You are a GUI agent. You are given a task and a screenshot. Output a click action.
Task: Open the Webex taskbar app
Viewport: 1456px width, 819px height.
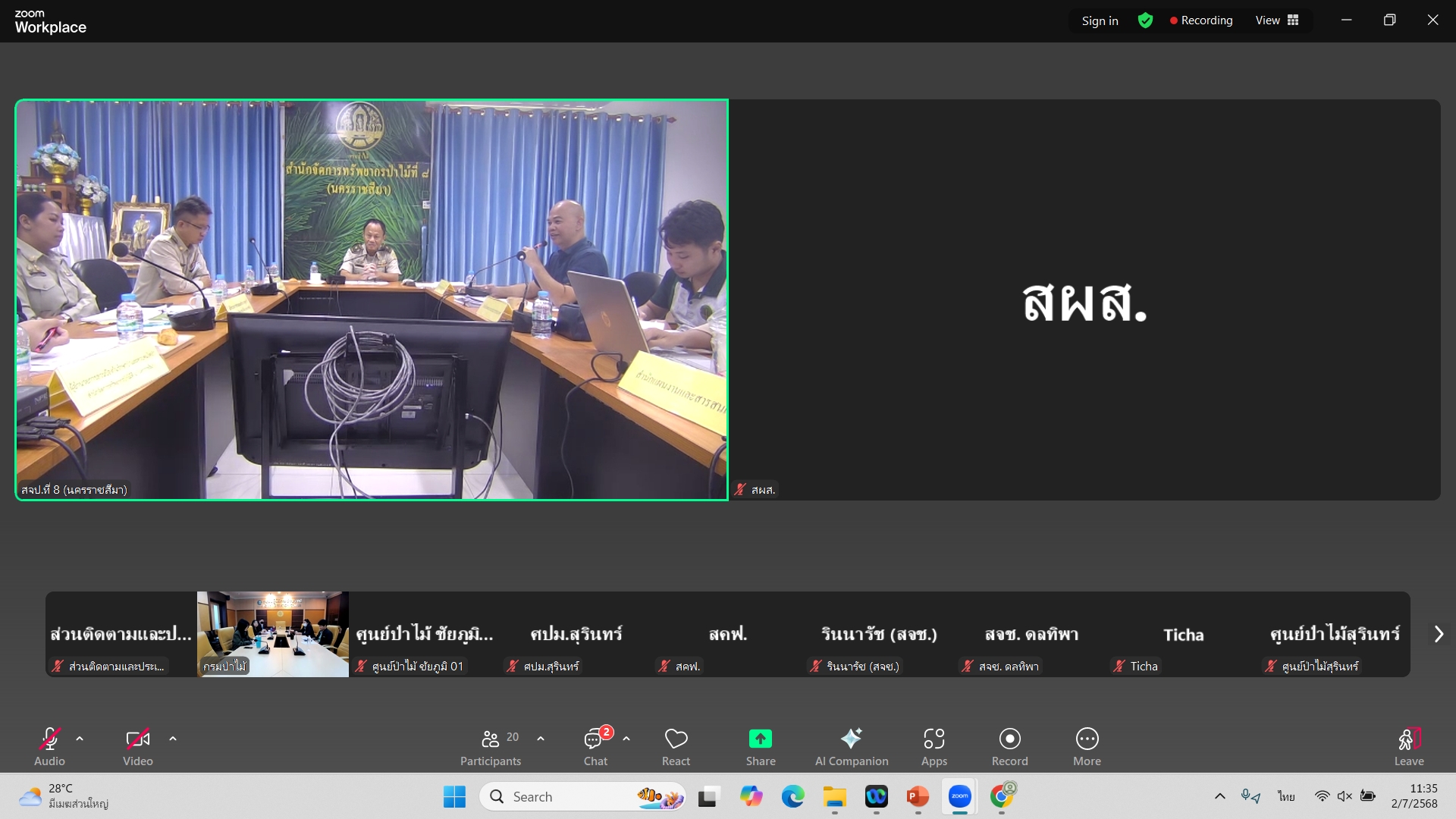(877, 796)
